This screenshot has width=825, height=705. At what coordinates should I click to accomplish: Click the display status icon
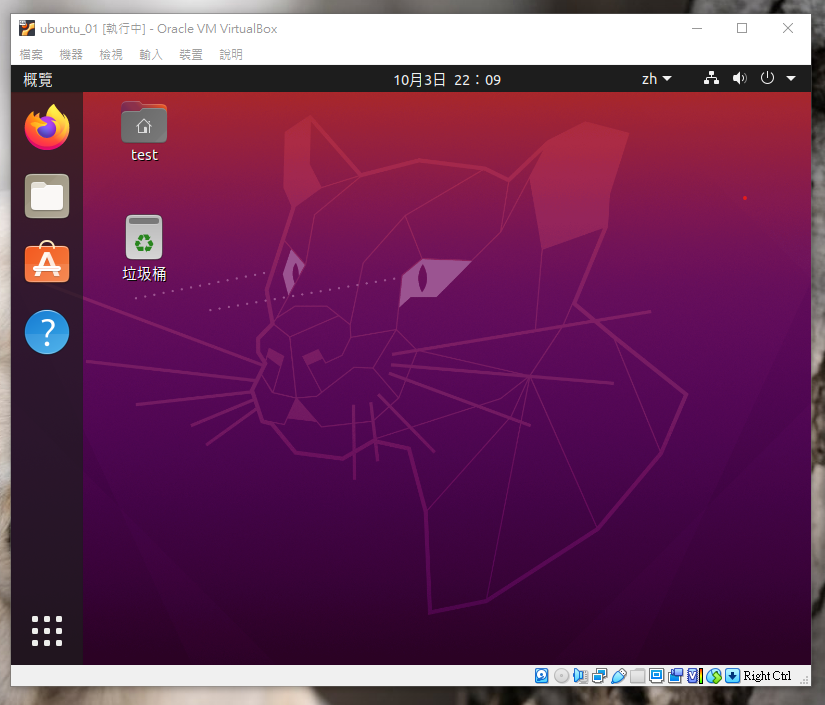click(656, 676)
